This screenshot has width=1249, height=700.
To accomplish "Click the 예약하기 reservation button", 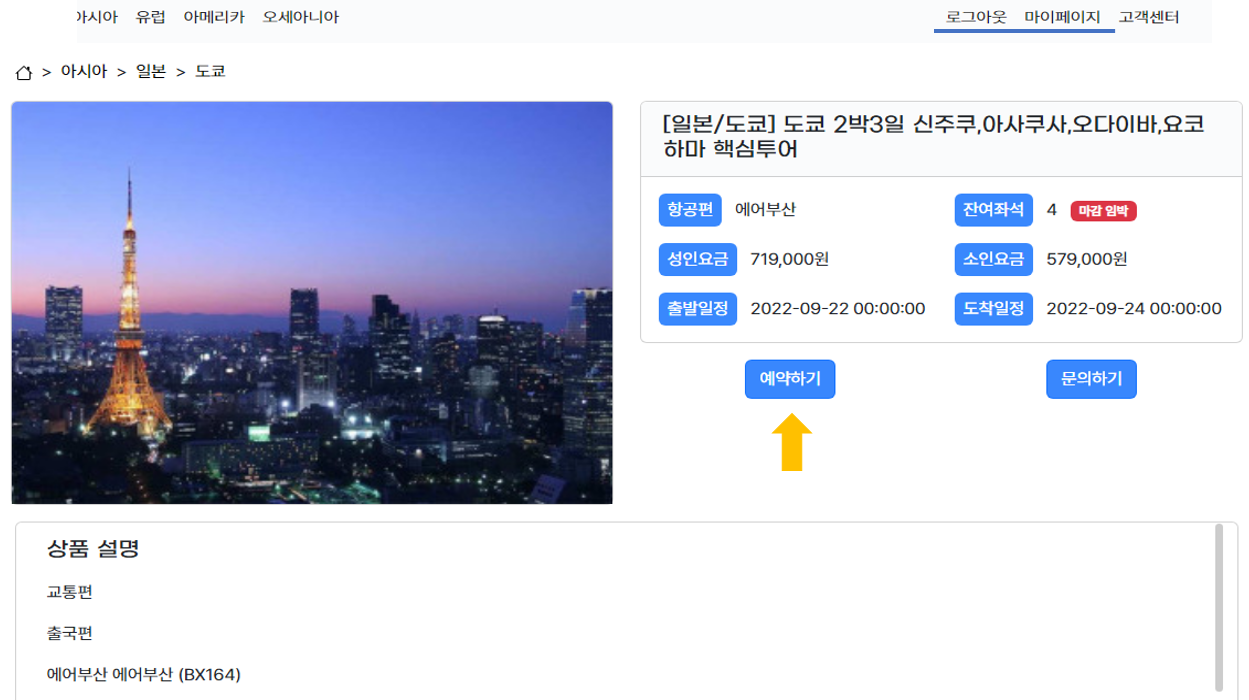I will [789, 378].
